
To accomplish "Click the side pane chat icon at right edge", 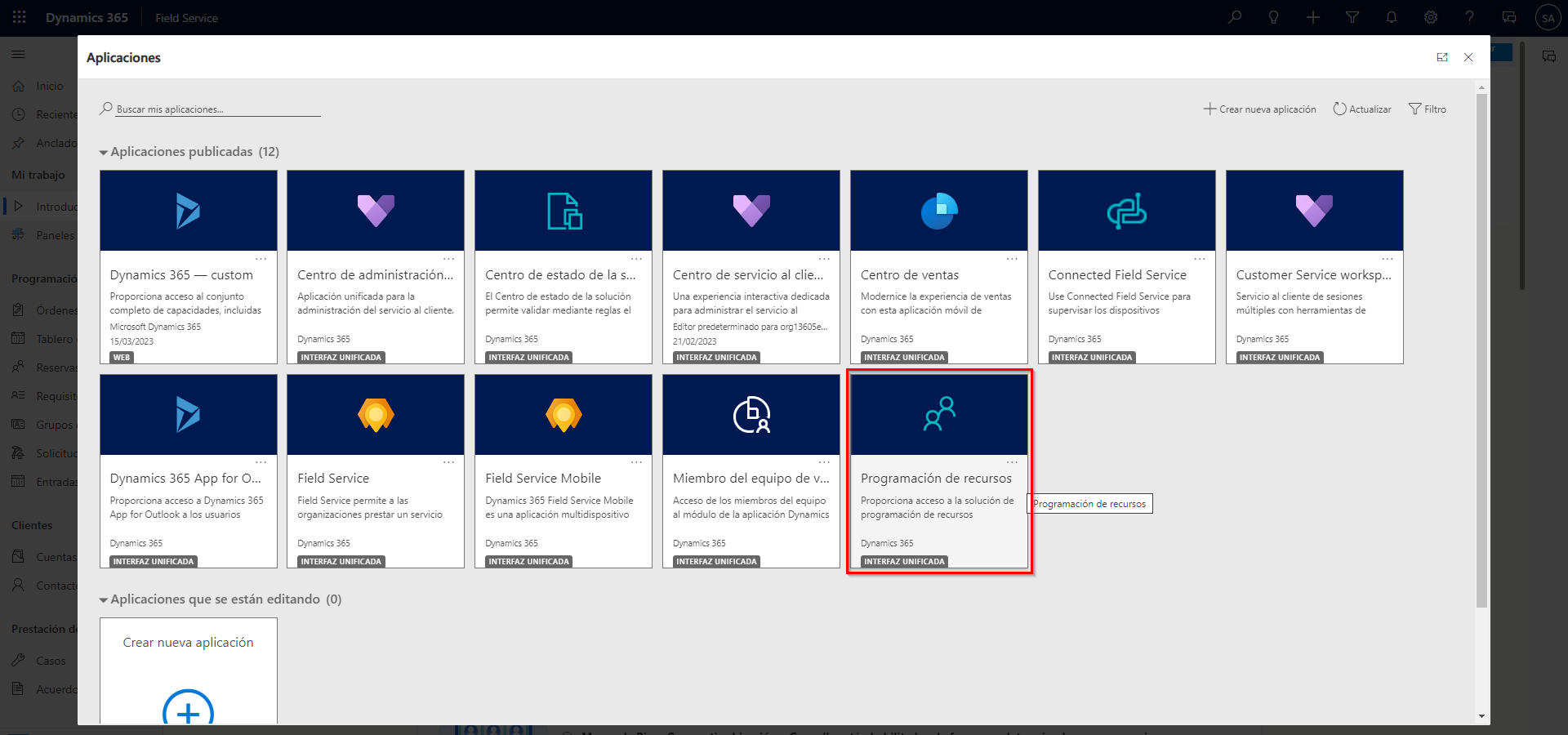I will coord(1548,56).
